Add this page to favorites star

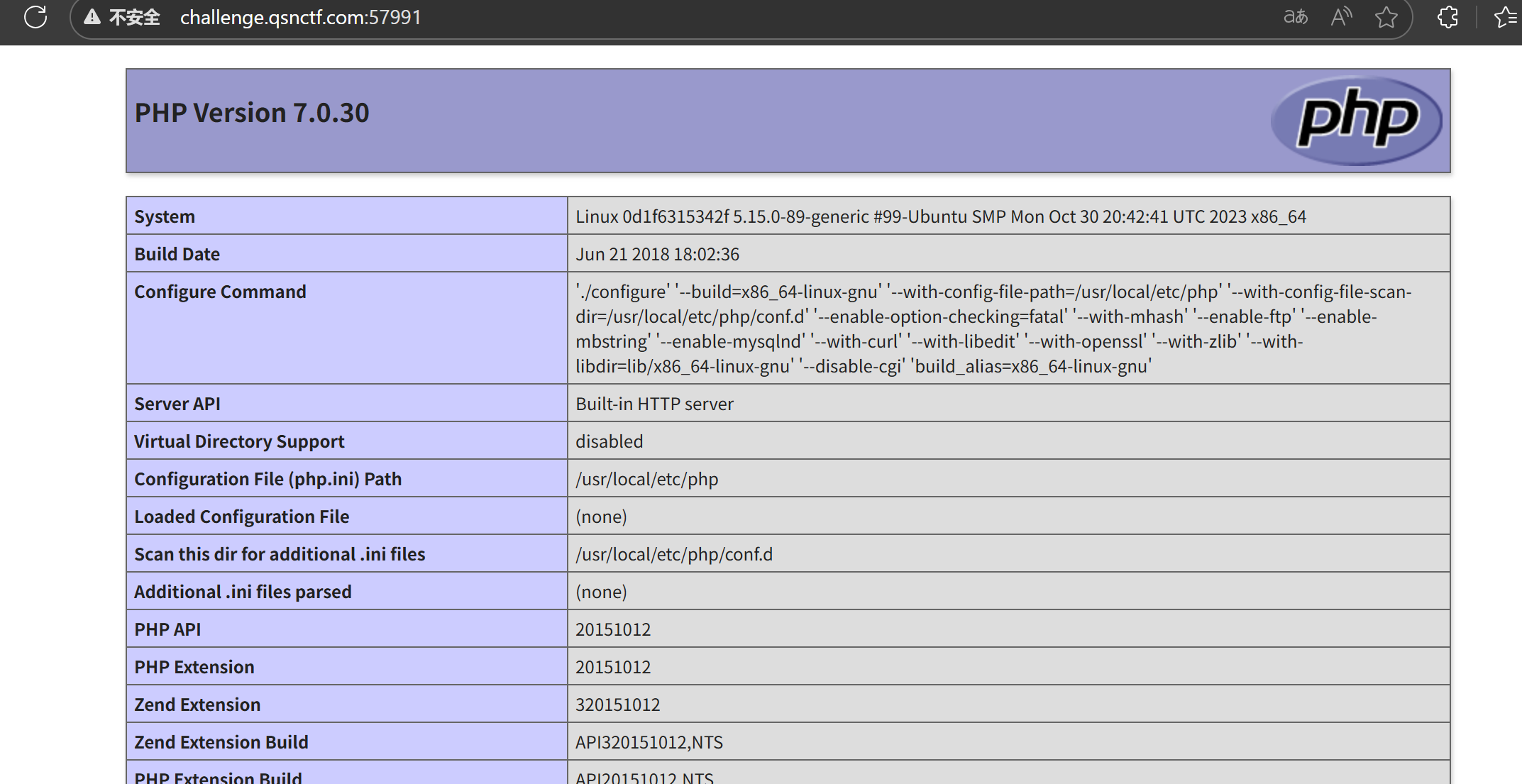[x=1386, y=17]
